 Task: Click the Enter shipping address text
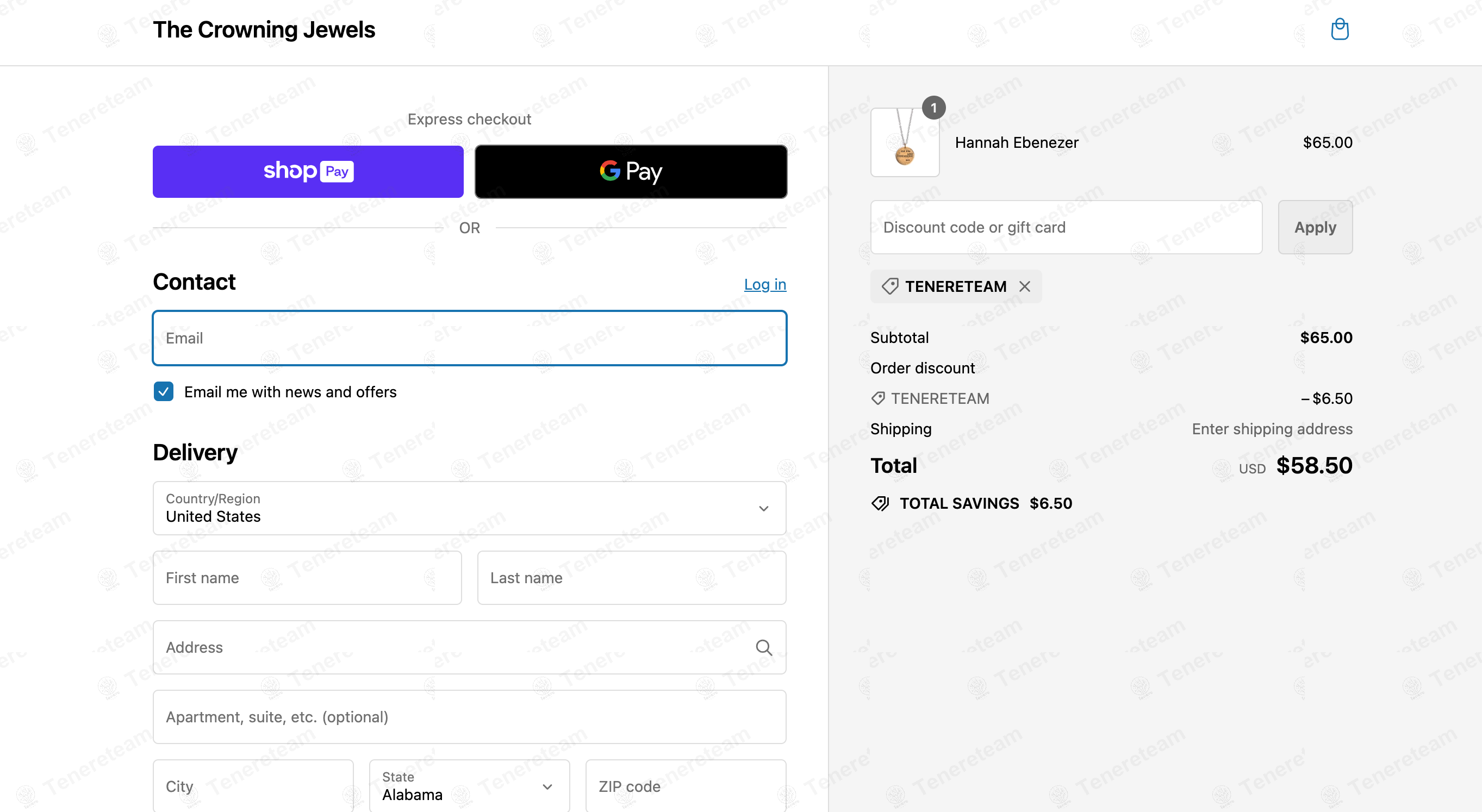click(1272, 429)
